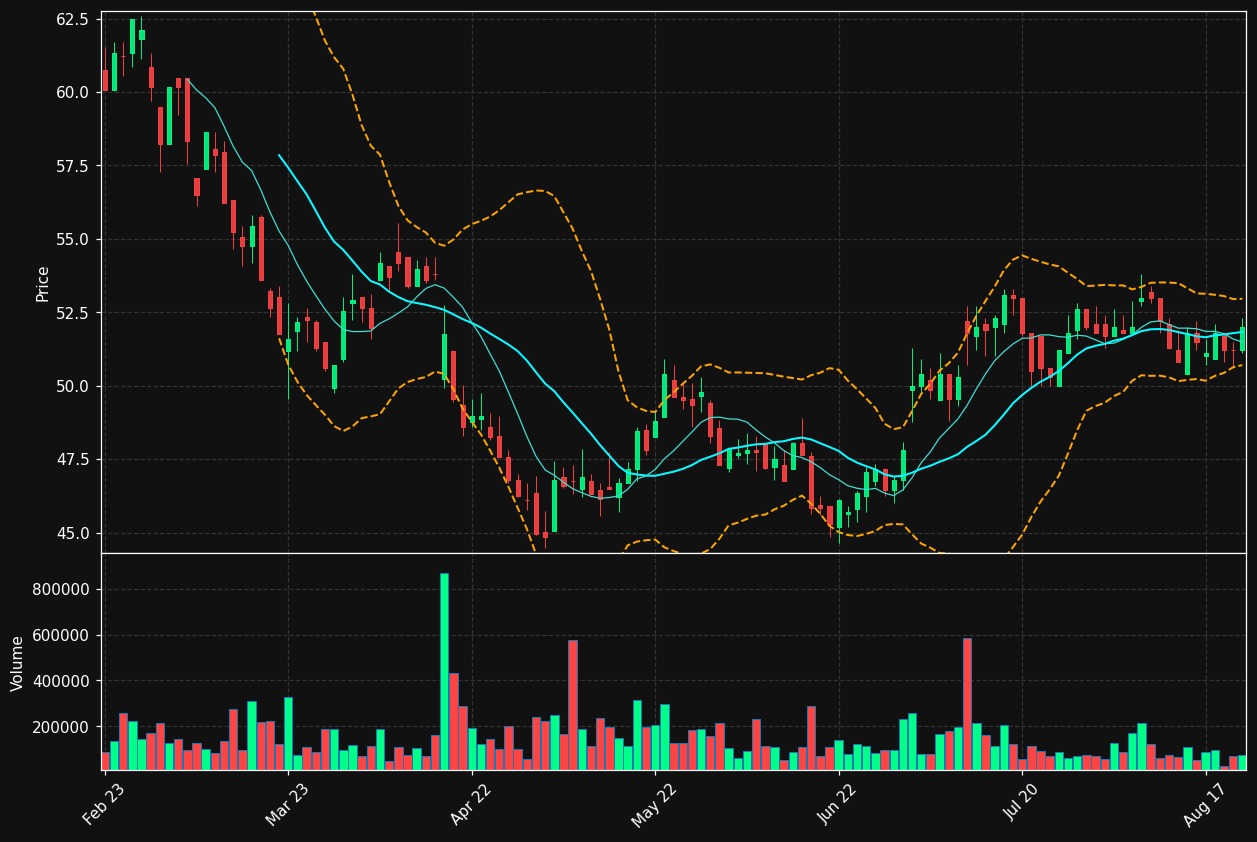The height and width of the screenshot is (842, 1257).
Task: Click the 55.0 price tick label
Action: pyautogui.click(x=73, y=240)
